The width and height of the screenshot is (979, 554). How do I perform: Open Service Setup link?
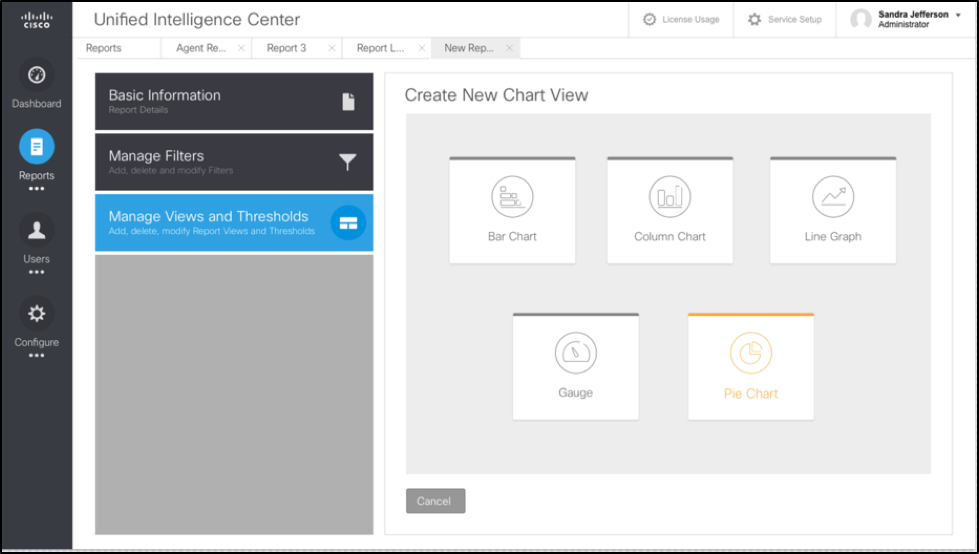(x=795, y=19)
